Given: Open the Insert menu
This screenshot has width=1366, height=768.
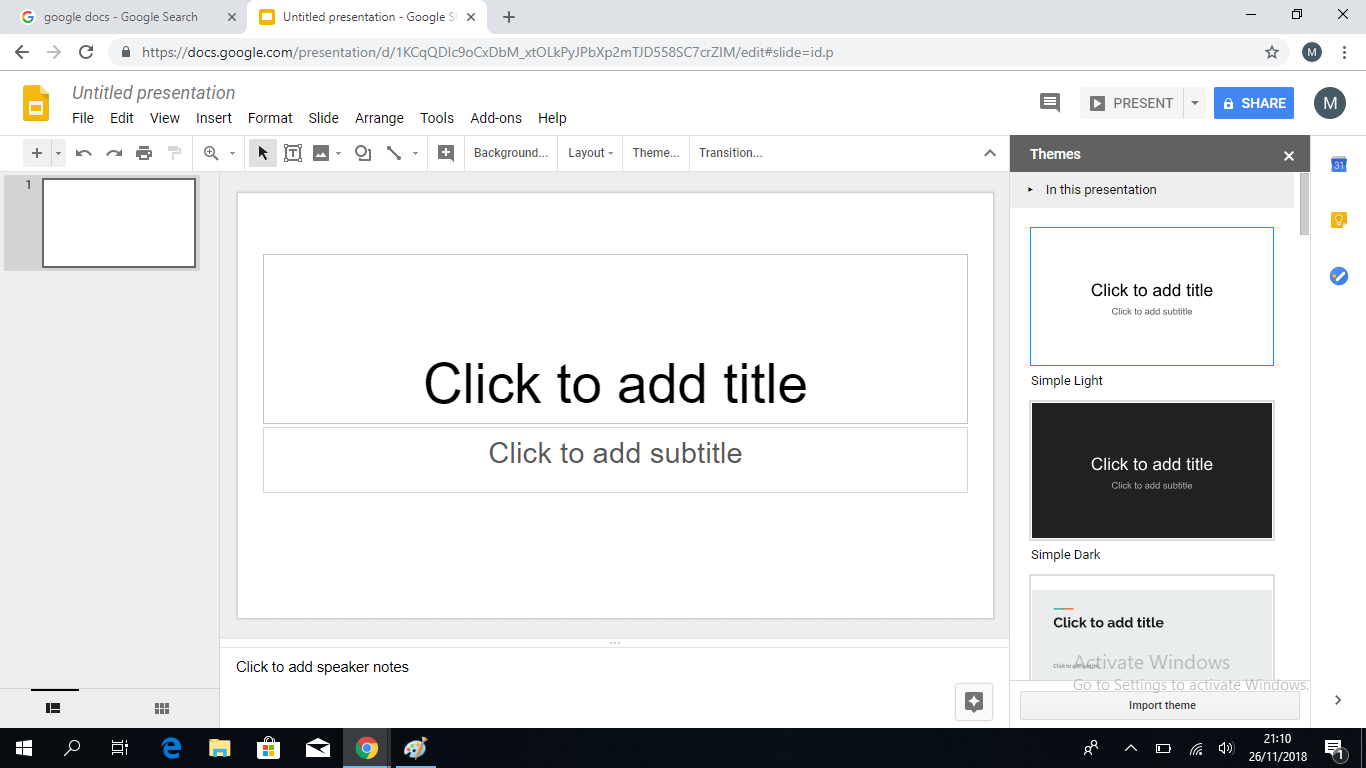Looking at the screenshot, I should click(x=214, y=118).
